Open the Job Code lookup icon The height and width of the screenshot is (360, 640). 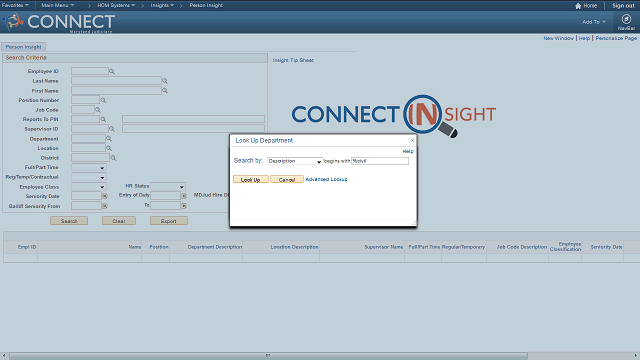pos(98,110)
